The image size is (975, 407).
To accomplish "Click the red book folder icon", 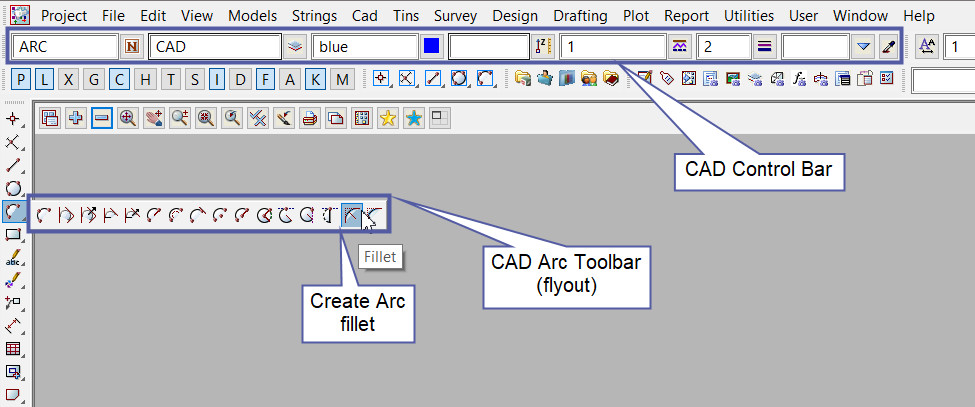I will pyautogui.click(x=611, y=79).
